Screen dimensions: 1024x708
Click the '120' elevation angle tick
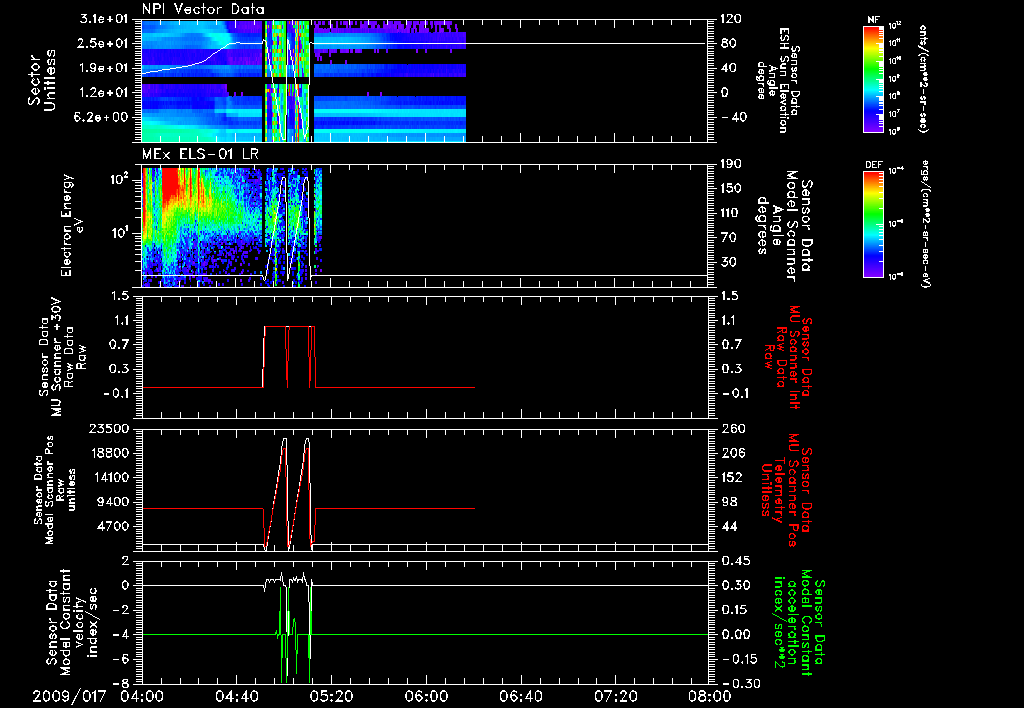point(729,19)
